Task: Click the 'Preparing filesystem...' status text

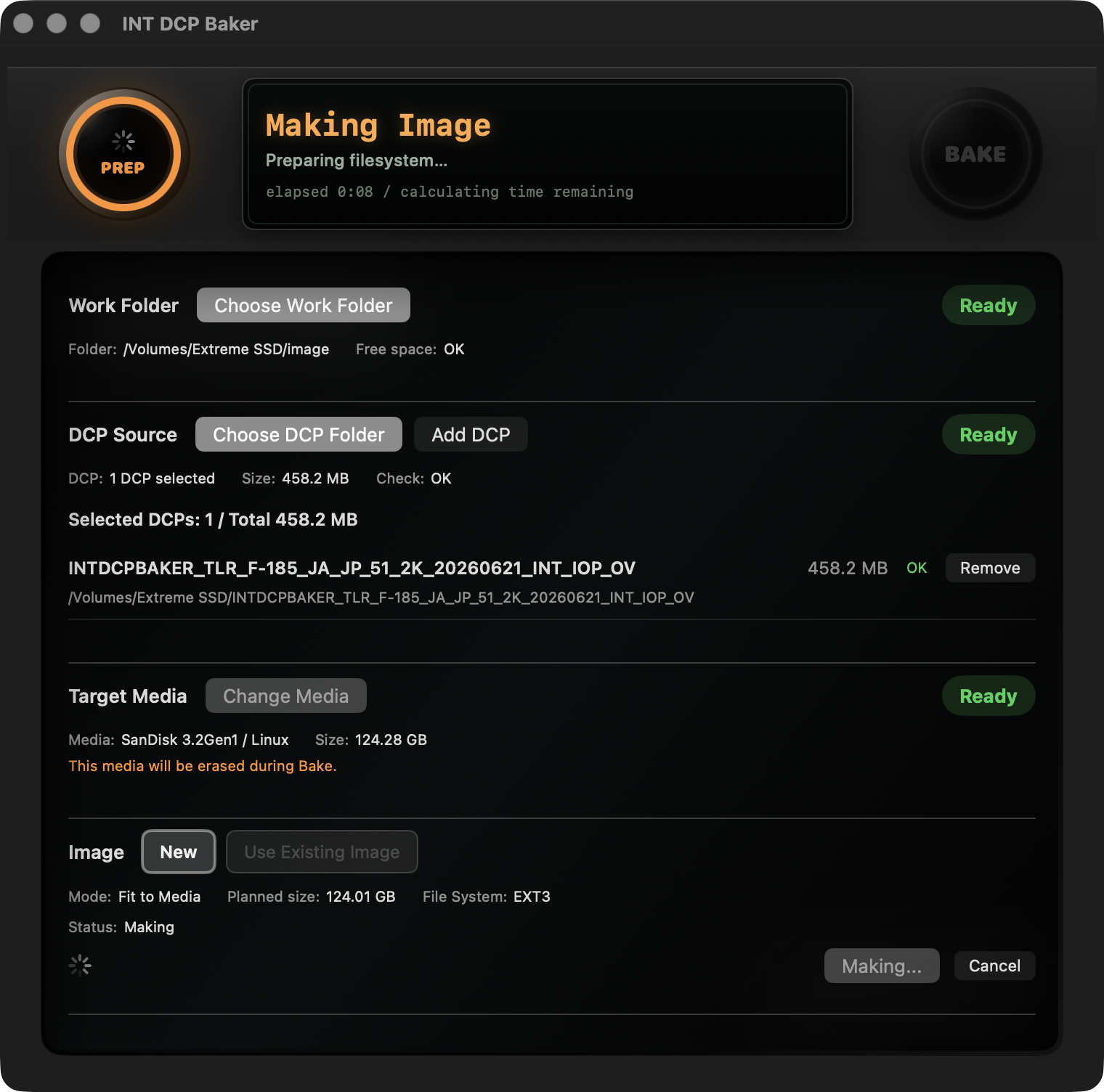Action: (x=357, y=160)
